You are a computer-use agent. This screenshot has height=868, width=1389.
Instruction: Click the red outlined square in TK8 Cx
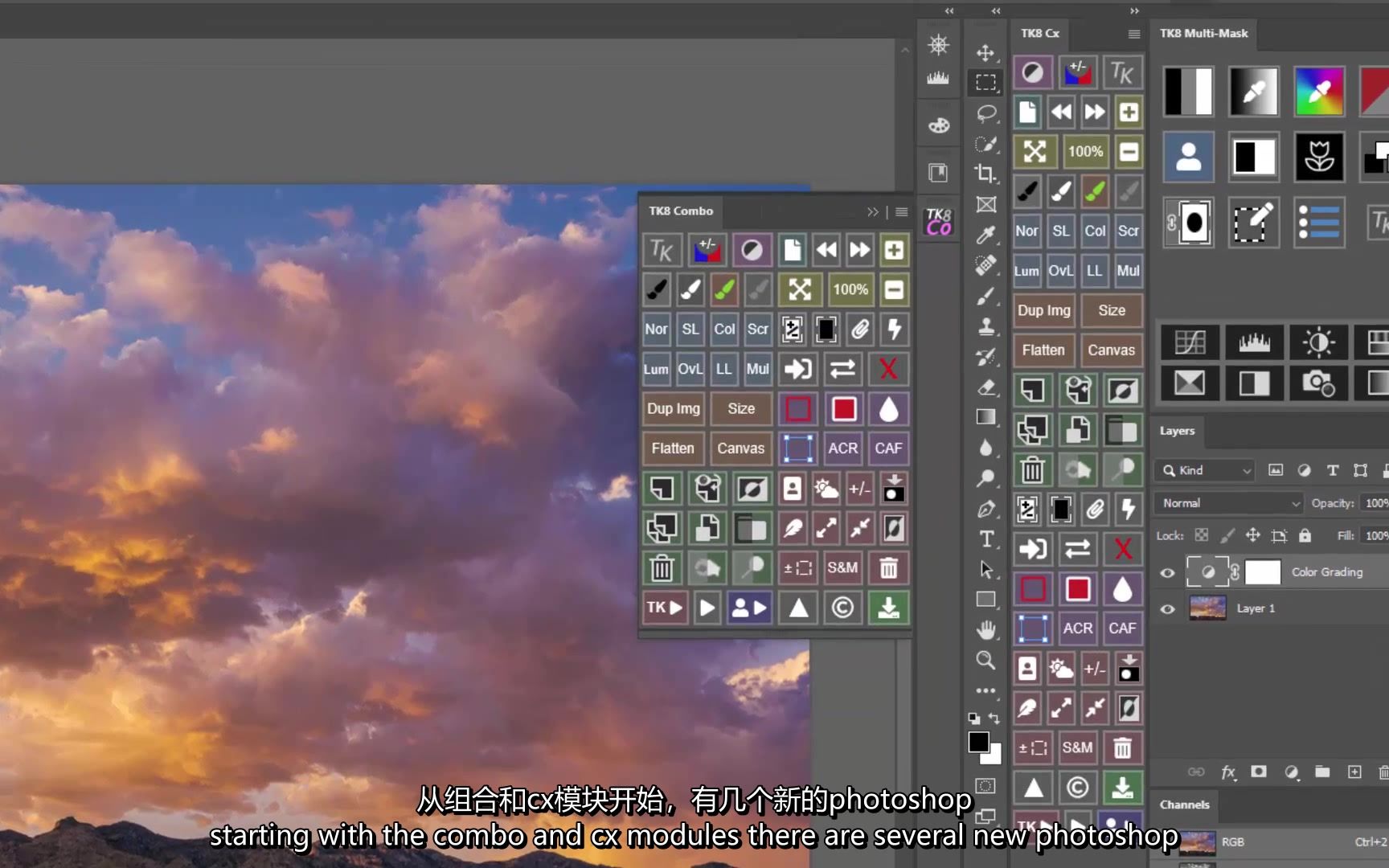coord(1033,589)
